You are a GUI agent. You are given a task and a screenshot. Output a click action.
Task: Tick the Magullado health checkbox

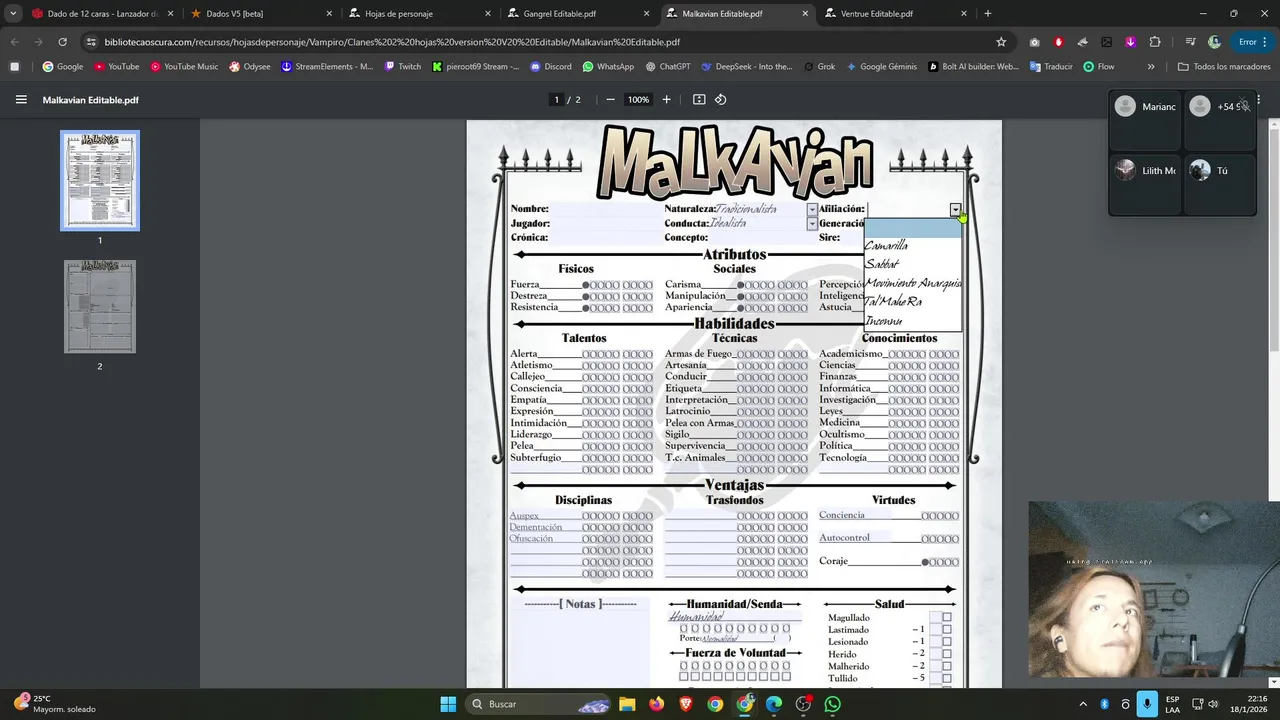tap(947, 618)
